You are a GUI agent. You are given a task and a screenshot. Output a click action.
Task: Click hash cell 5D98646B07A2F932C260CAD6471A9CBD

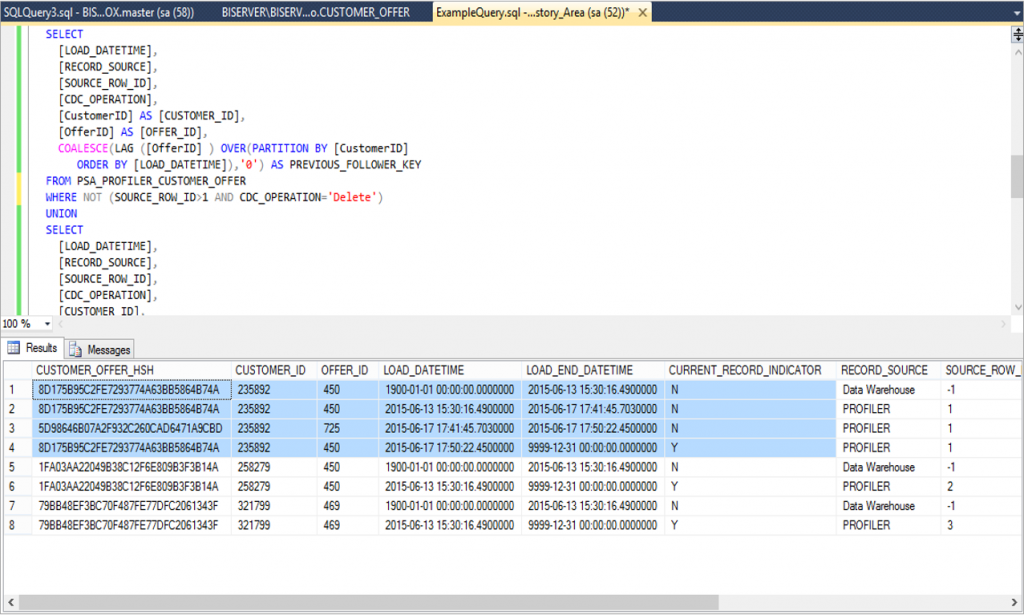131,429
